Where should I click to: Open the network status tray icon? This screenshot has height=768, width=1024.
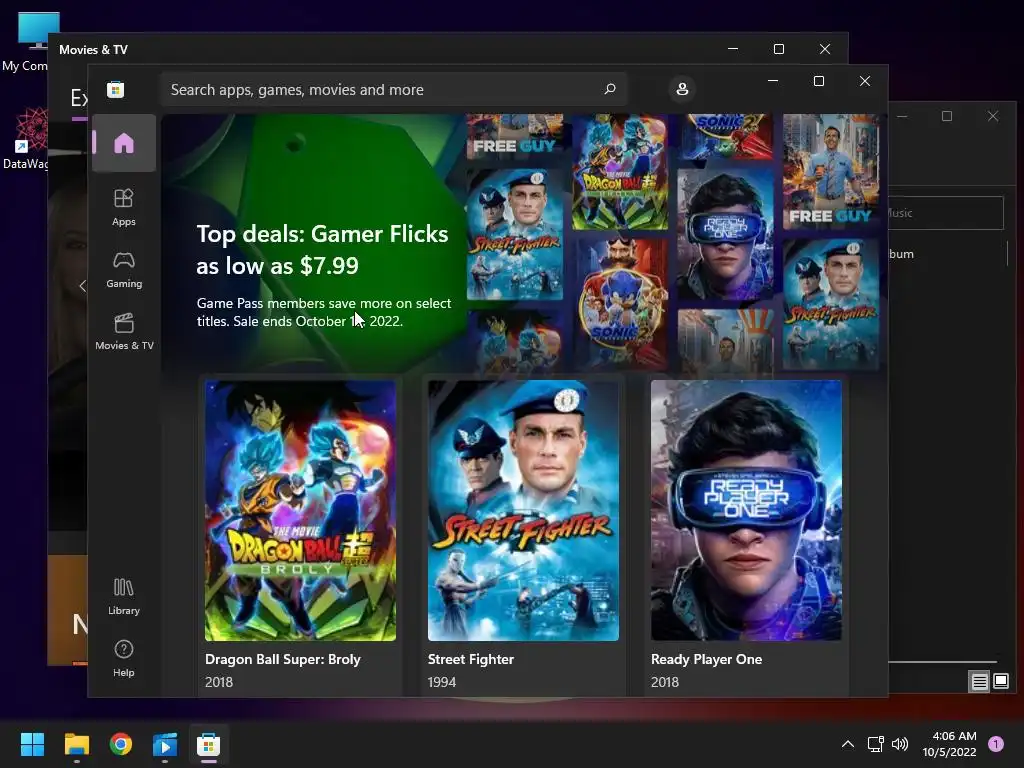pyautogui.click(x=875, y=744)
